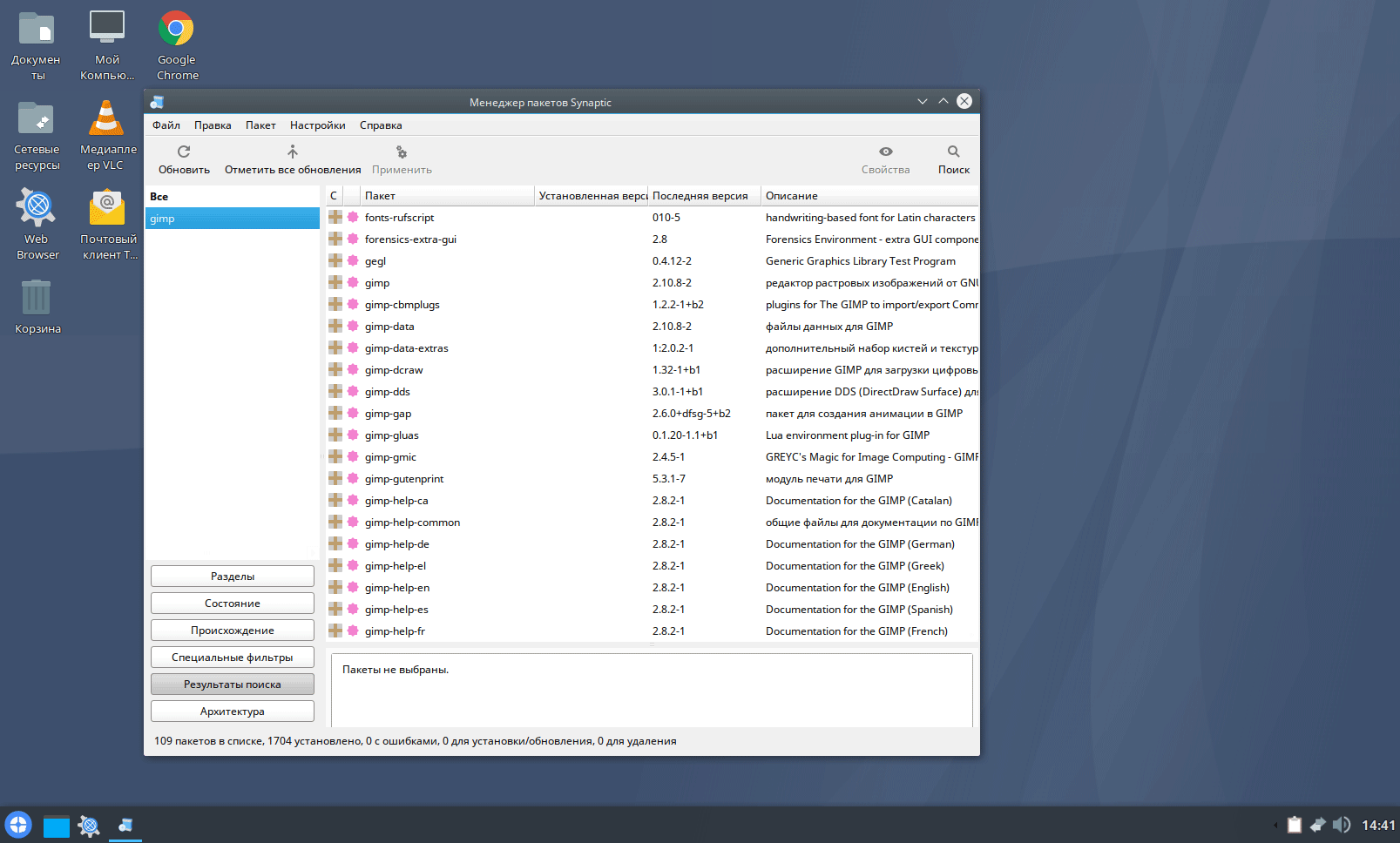Show packages by Состояние button
Viewport: 1400px width, 843px height.
coord(233,604)
